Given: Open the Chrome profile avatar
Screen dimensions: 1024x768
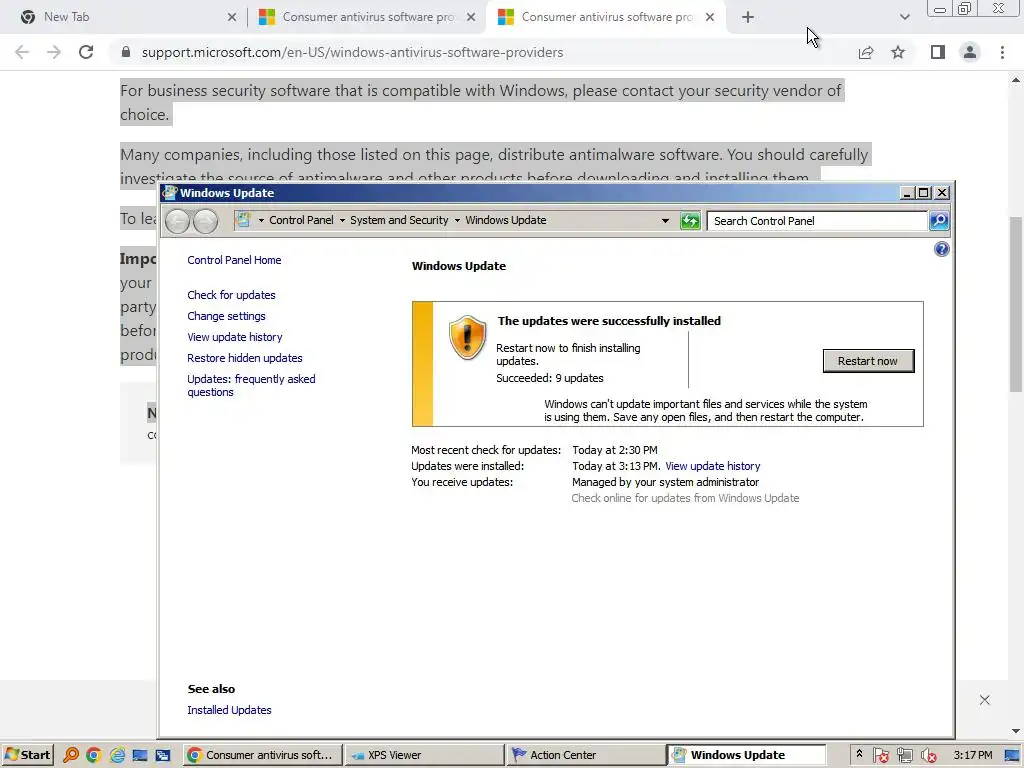Looking at the screenshot, I should 970,52.
